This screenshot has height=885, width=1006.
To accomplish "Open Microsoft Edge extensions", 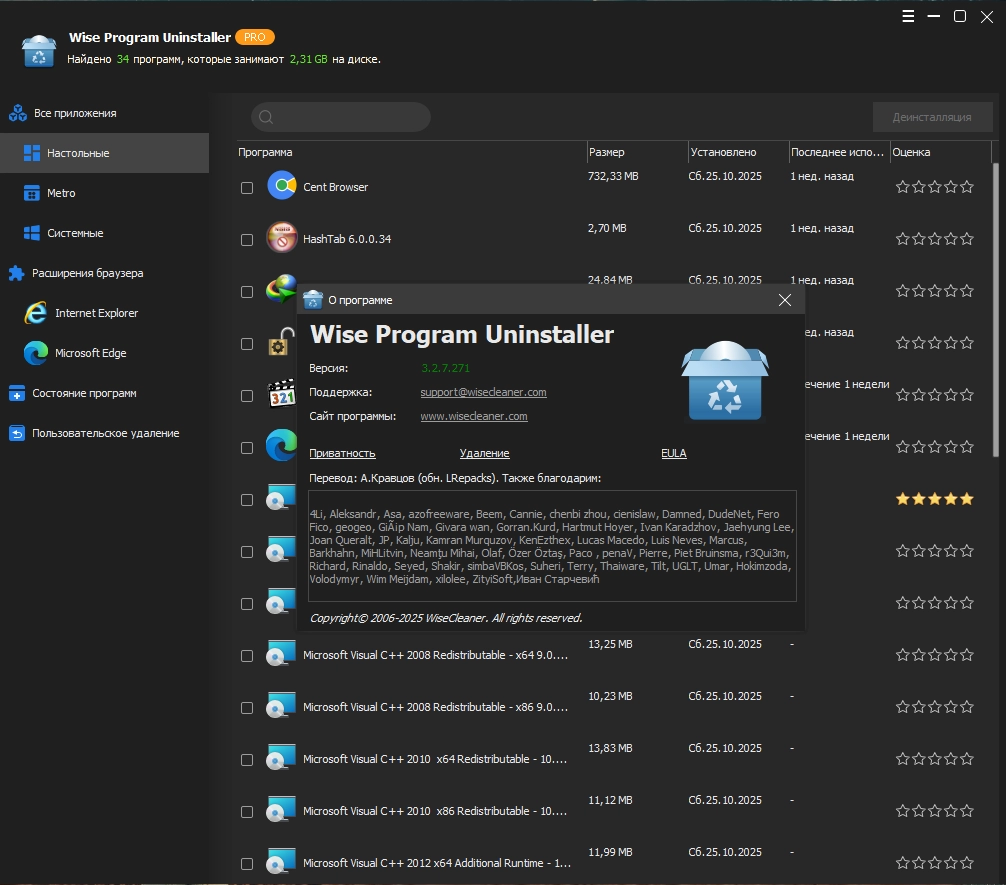I will 90,353.
